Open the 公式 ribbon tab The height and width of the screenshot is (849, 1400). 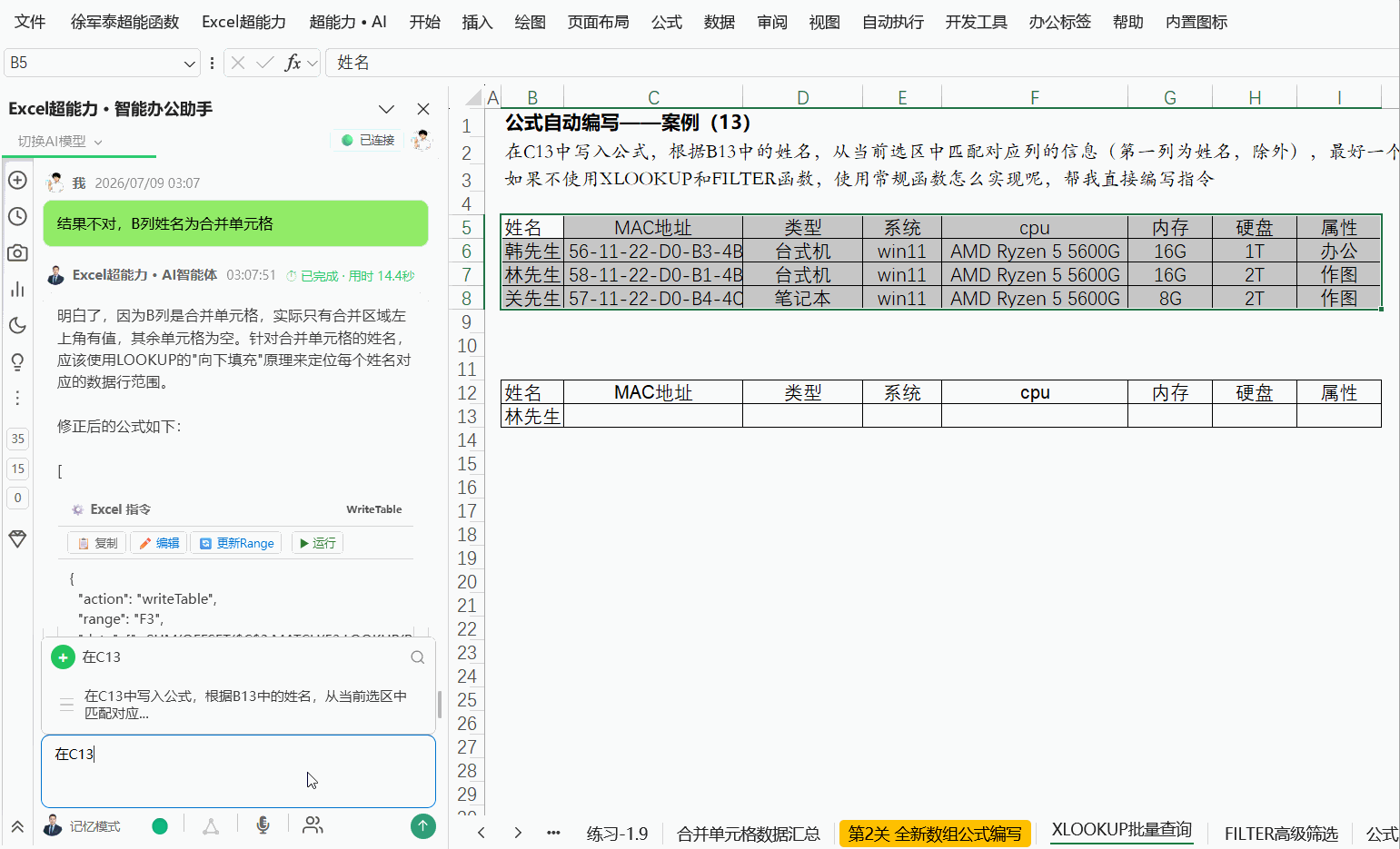coord(666,22)
